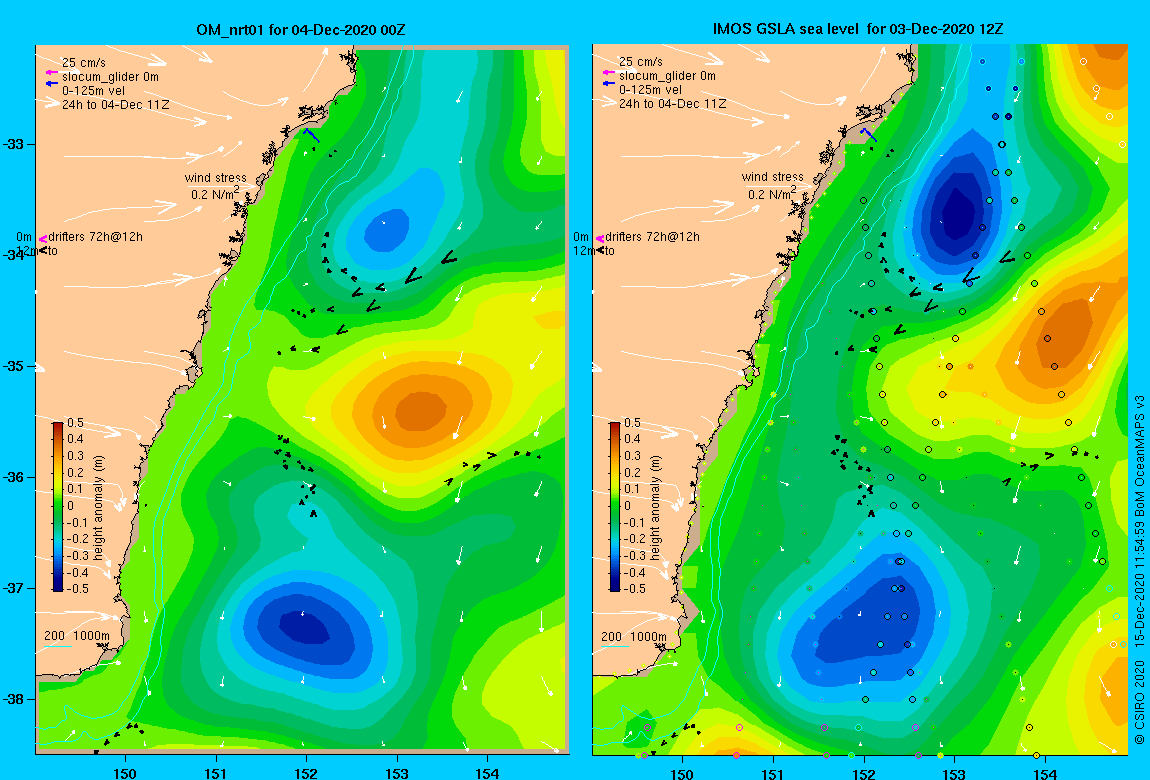The width and height of the screenshot is (1150, 780).
Task: Click 'drifters 72h@12h' text in left map
Action: coord(95,237)
